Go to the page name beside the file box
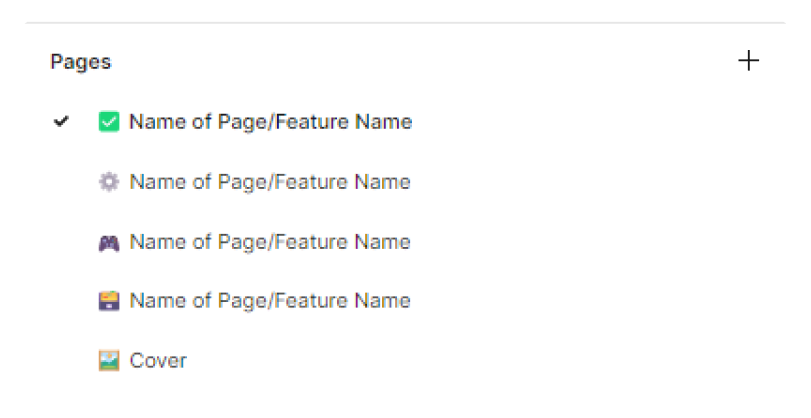 (270, 301)
